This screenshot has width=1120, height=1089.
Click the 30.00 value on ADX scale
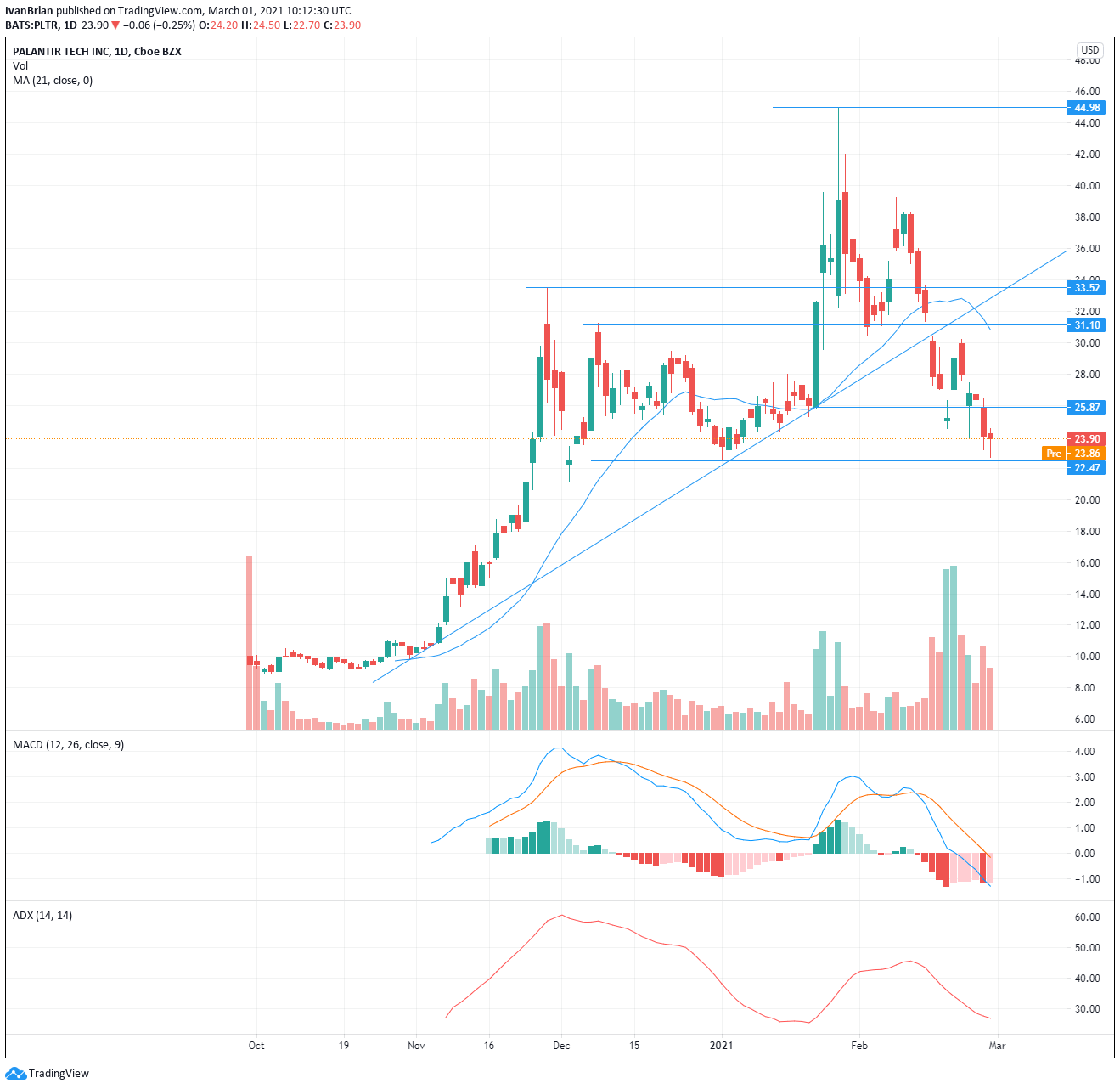point(1087,1009)
